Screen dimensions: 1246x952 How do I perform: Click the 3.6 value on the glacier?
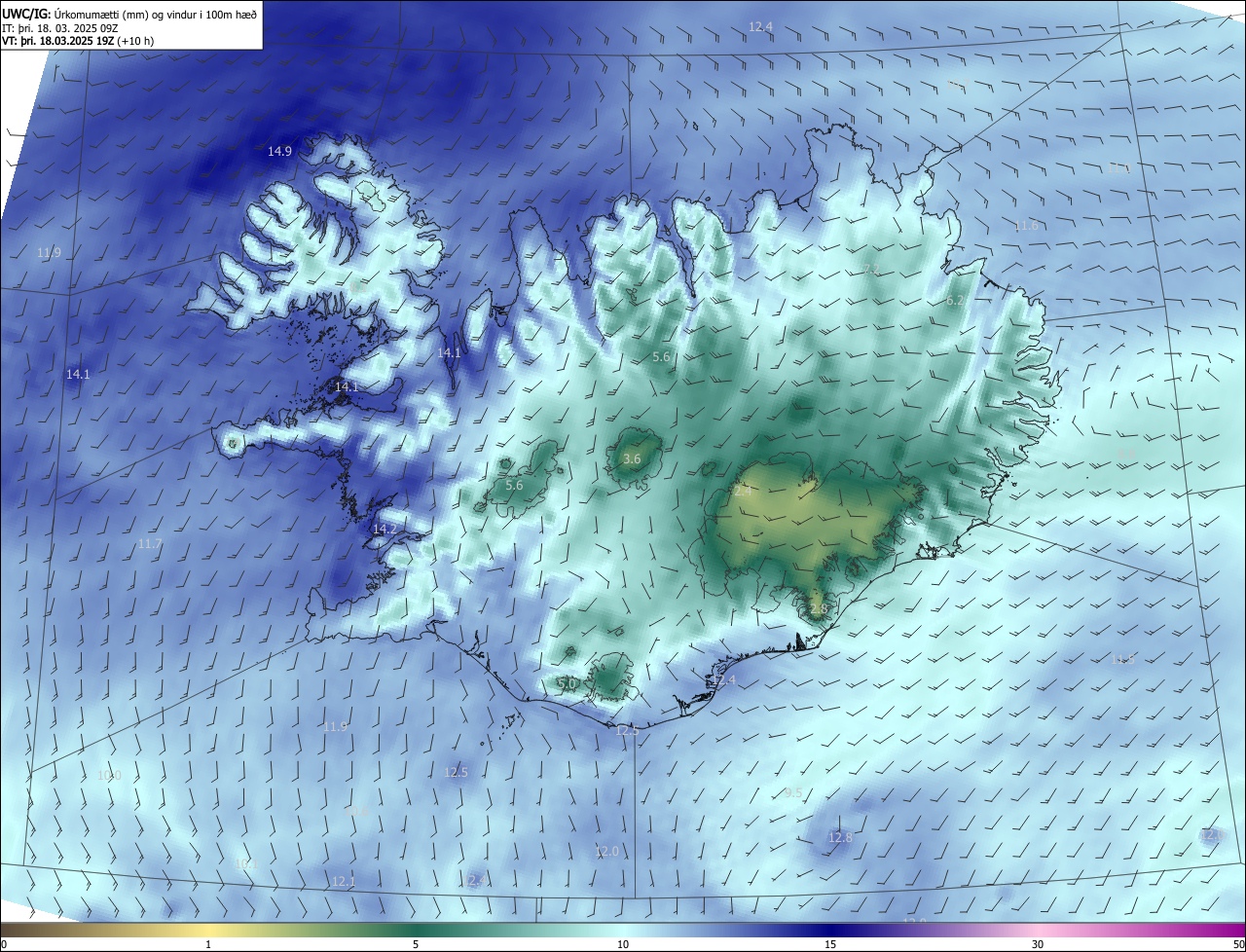pyautogui.click(x=632, y=458)
